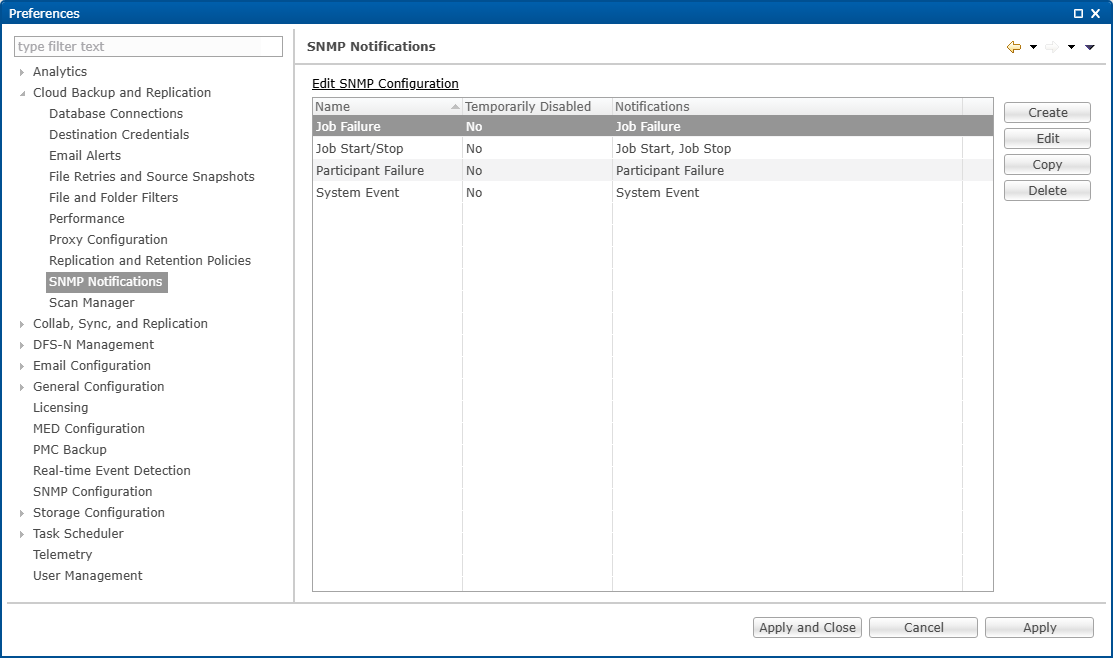The width and height of the screenshot is (1113, 658).
Task: Select SNMP Notifications in the tree
Action: coord(106,282)
